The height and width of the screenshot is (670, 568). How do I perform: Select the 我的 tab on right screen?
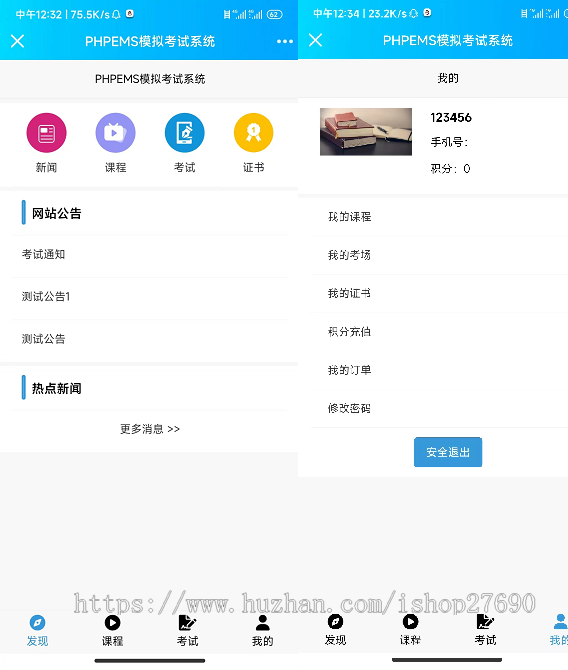coord(559,630)
